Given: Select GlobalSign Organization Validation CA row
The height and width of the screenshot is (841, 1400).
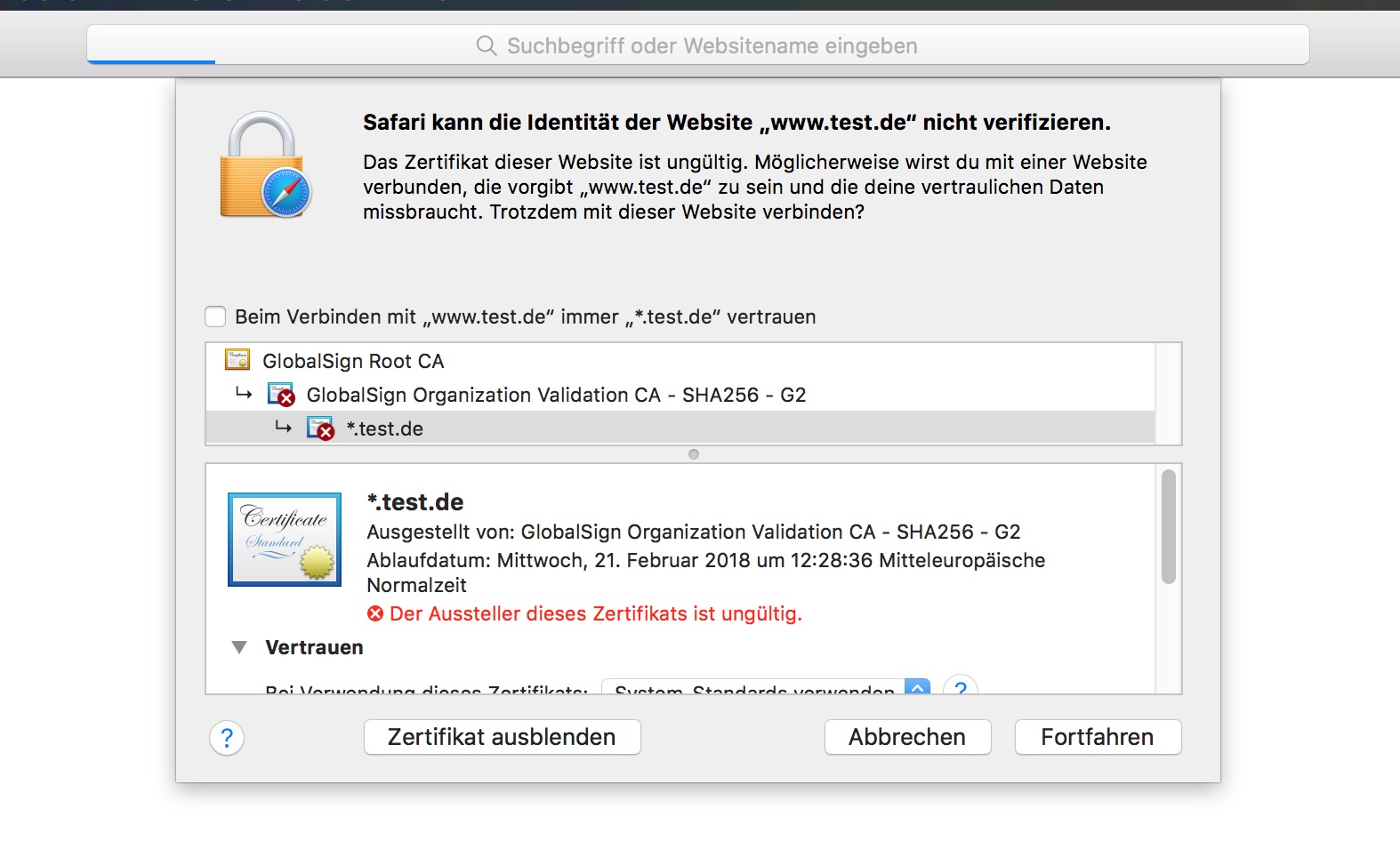Looking at the screenshot, I should (x=680, y=395).
